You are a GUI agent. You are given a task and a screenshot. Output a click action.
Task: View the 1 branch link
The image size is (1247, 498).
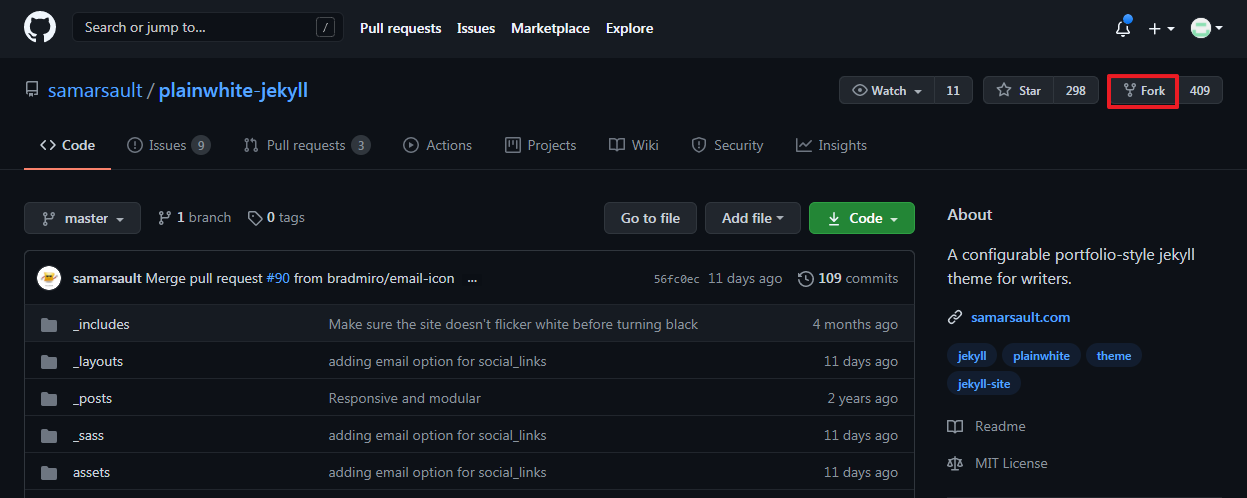[x=194, y=218]
